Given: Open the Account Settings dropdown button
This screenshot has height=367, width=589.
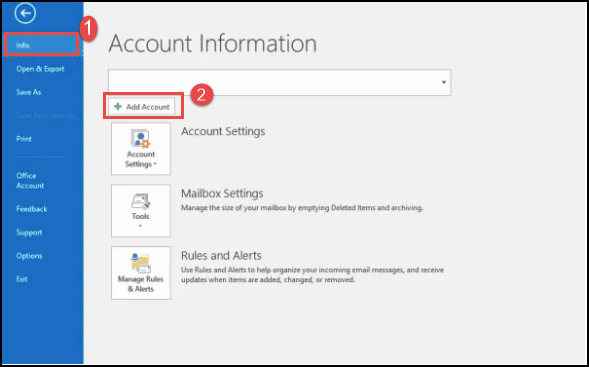Looking at the screenshot, I should [x=141, y=149].
